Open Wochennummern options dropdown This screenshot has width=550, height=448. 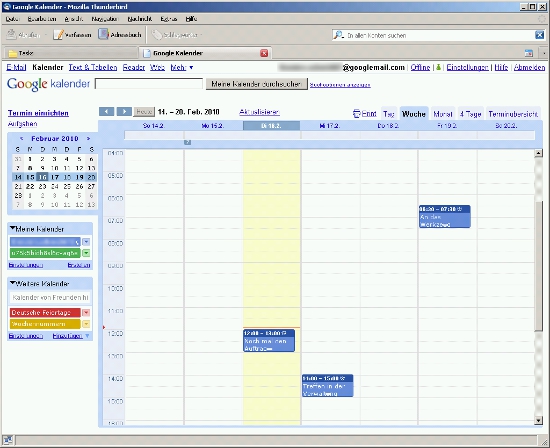click(86, 324)
